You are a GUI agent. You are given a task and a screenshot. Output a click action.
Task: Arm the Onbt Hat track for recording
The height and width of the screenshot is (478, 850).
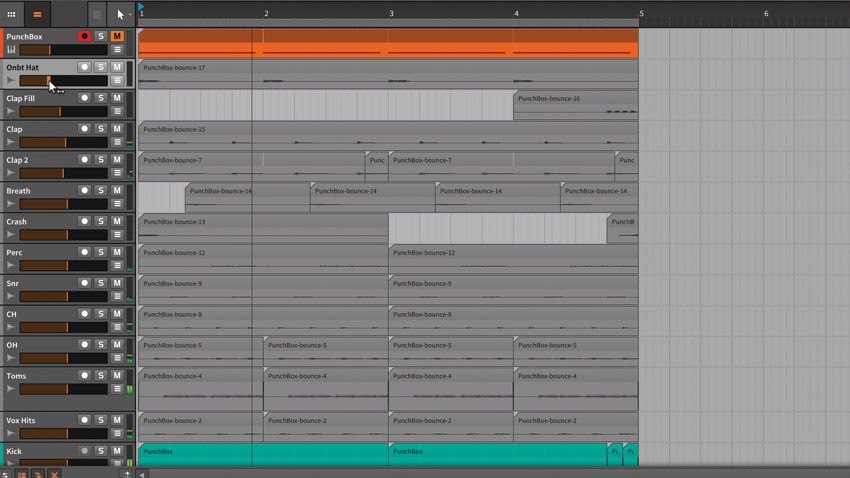(x=84, y=67)
